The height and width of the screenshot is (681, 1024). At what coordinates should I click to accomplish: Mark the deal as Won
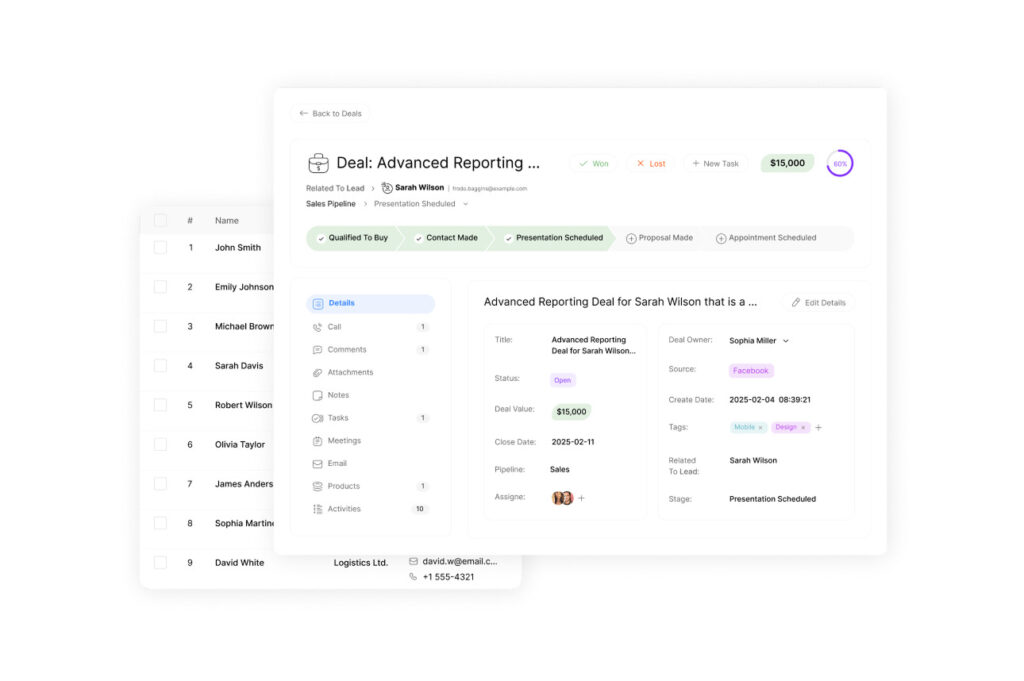pos(593,163)
